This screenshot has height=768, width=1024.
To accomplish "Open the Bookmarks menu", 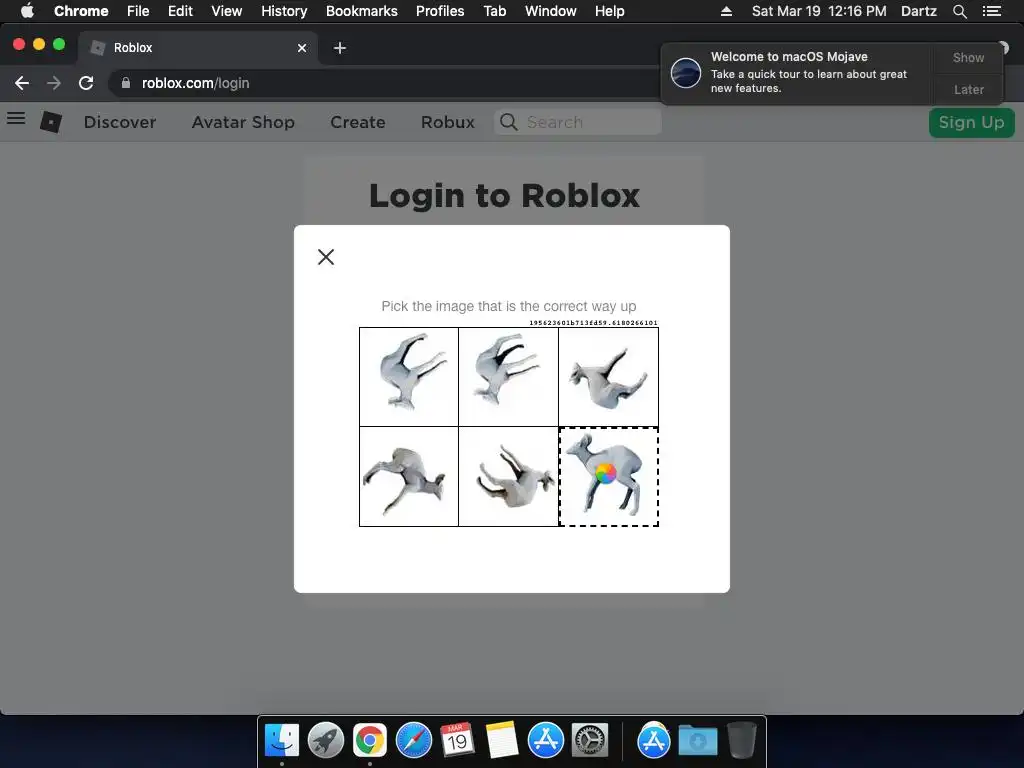I will (x=362, y=11).
